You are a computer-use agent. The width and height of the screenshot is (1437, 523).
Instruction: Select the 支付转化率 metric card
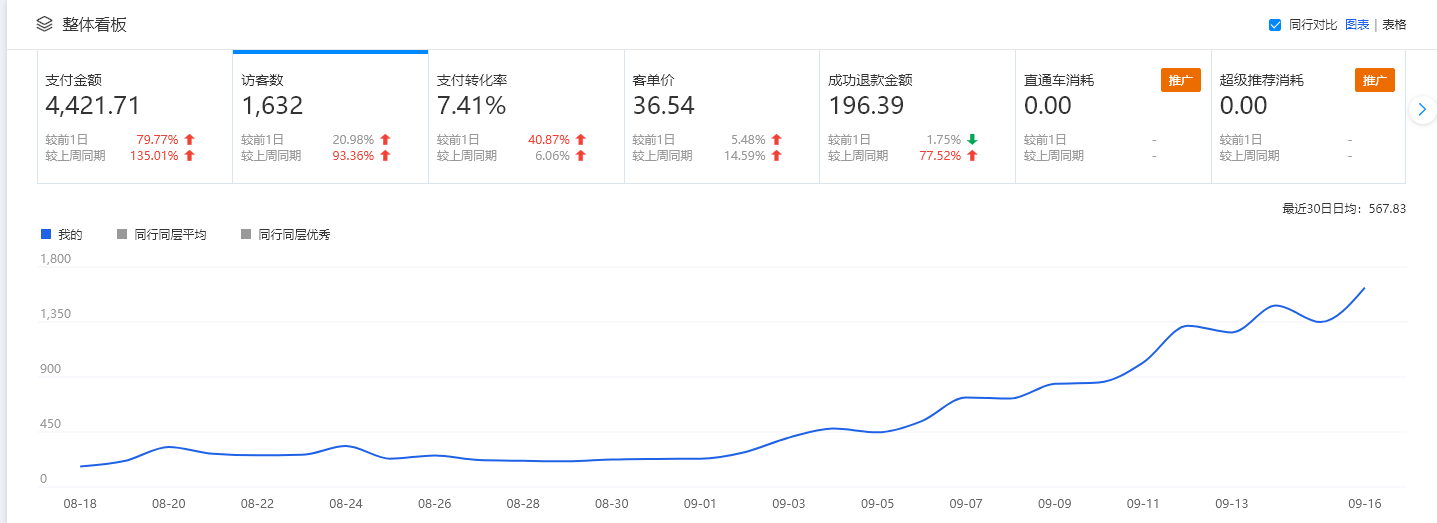(x=526, y=117)
